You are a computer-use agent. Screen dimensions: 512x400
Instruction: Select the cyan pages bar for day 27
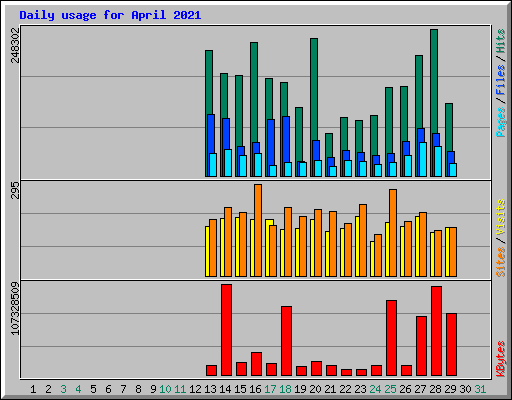423,159
